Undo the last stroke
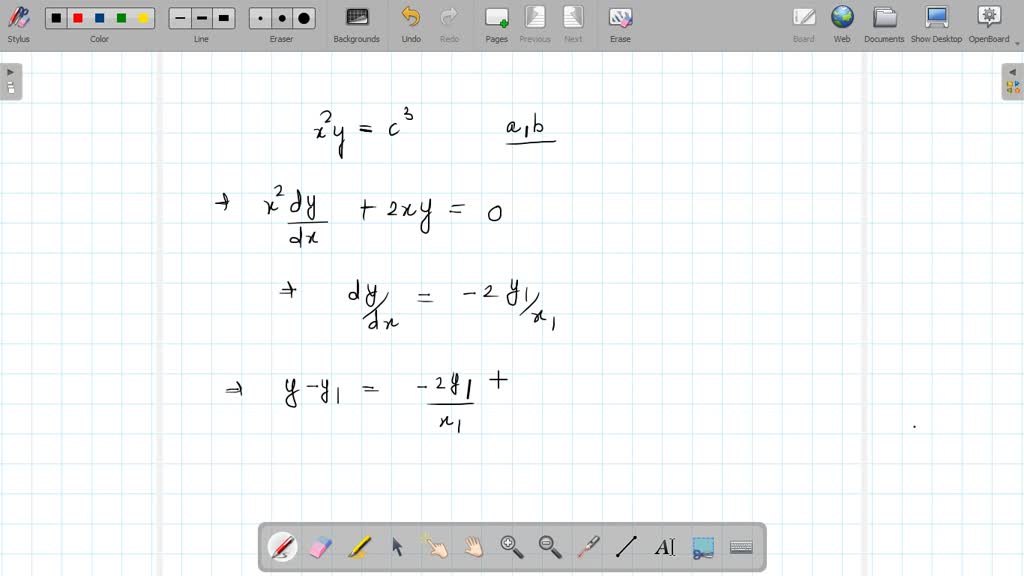This screenshot has width=1024, height=576. (x=411, y=24)
